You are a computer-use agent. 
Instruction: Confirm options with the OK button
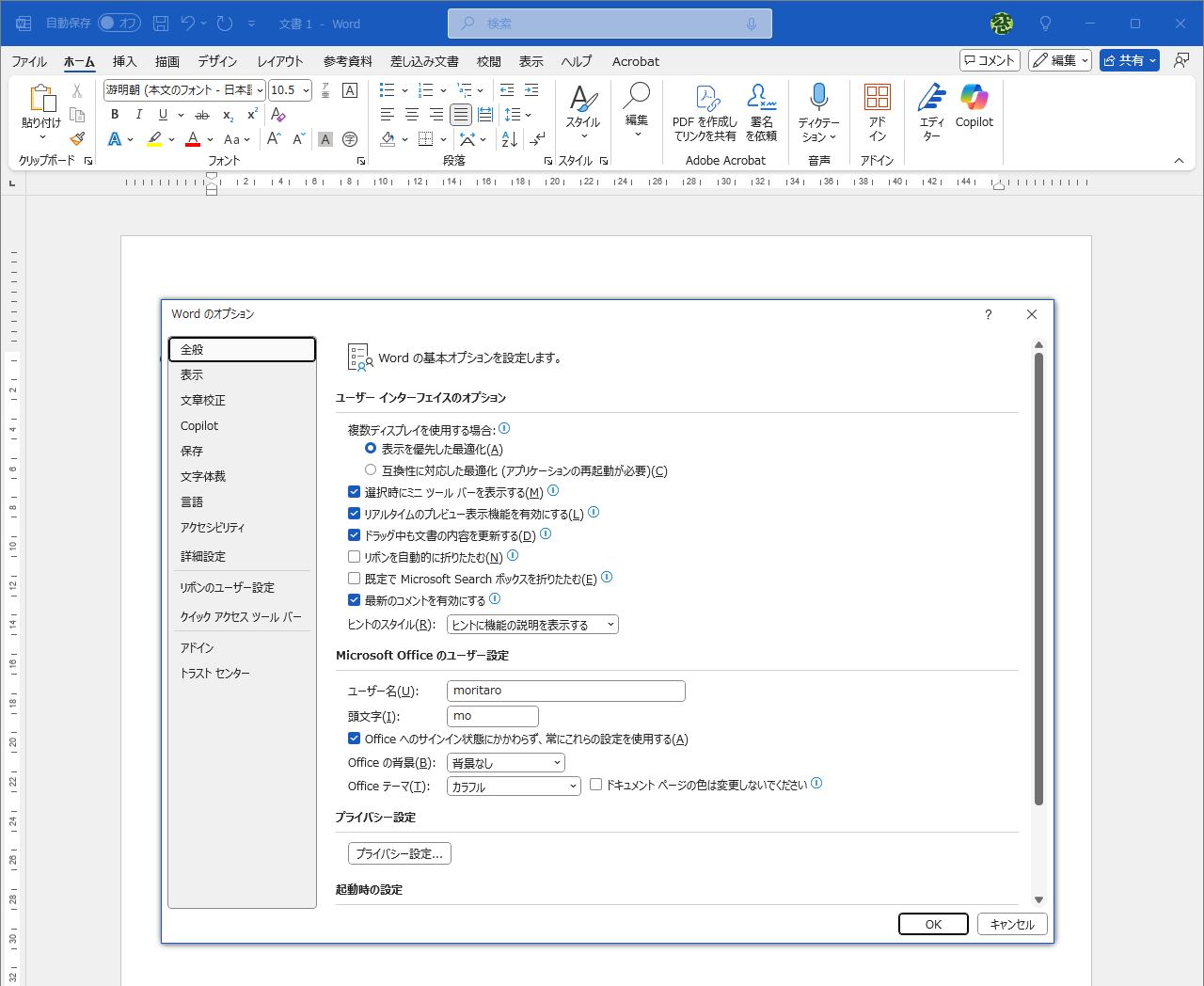[932, 924]
